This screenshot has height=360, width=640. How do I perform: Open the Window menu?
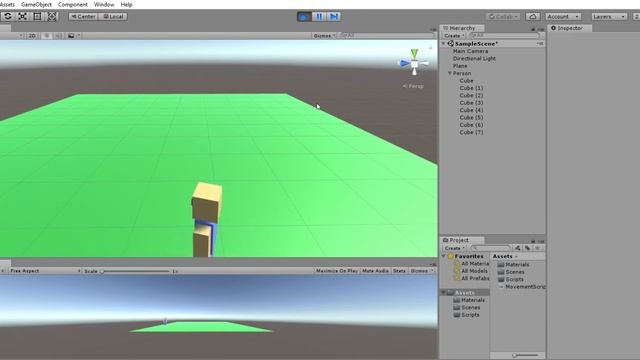(104, 4)
